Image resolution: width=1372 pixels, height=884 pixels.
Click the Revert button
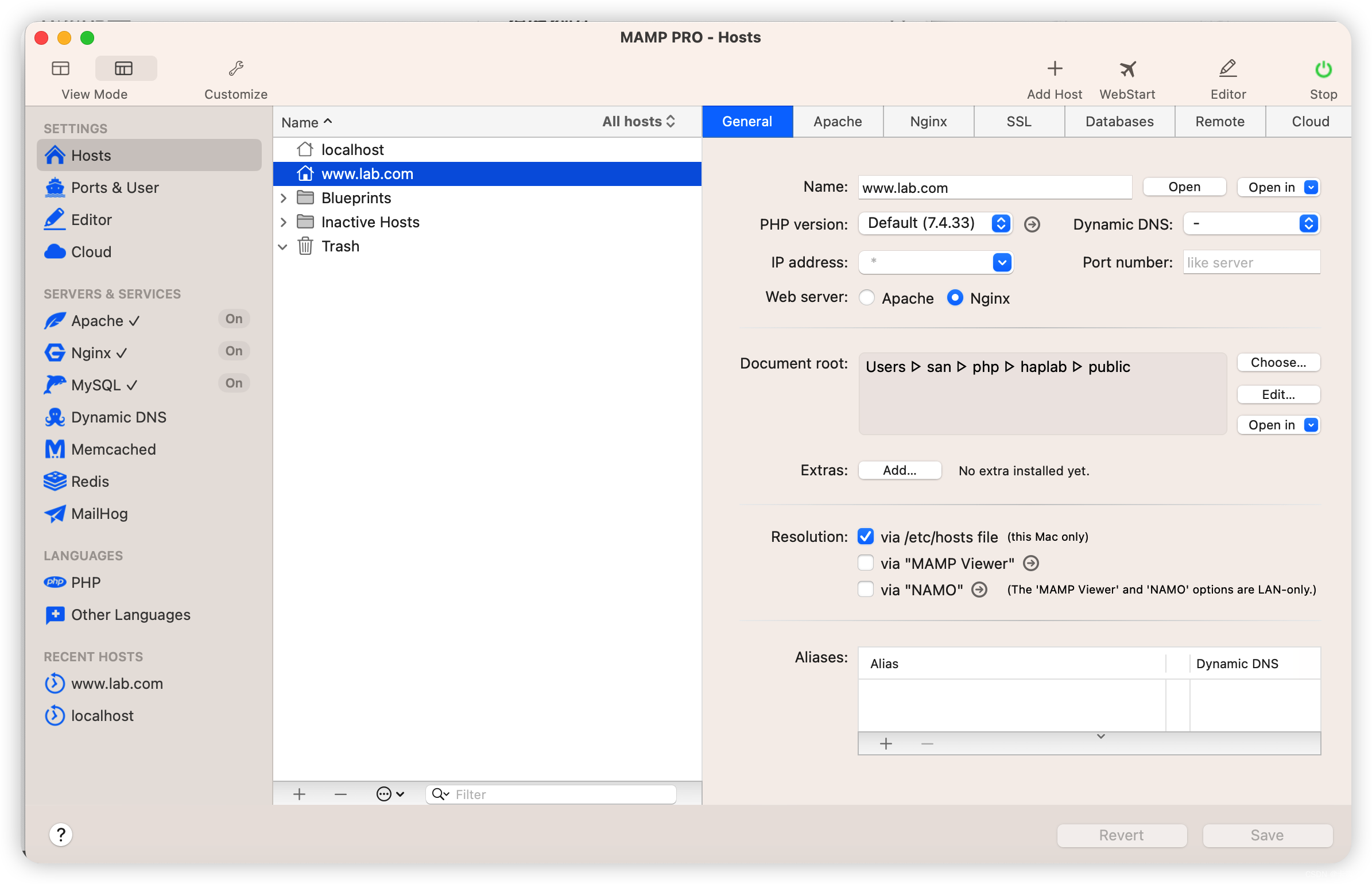coord(1121,835)
